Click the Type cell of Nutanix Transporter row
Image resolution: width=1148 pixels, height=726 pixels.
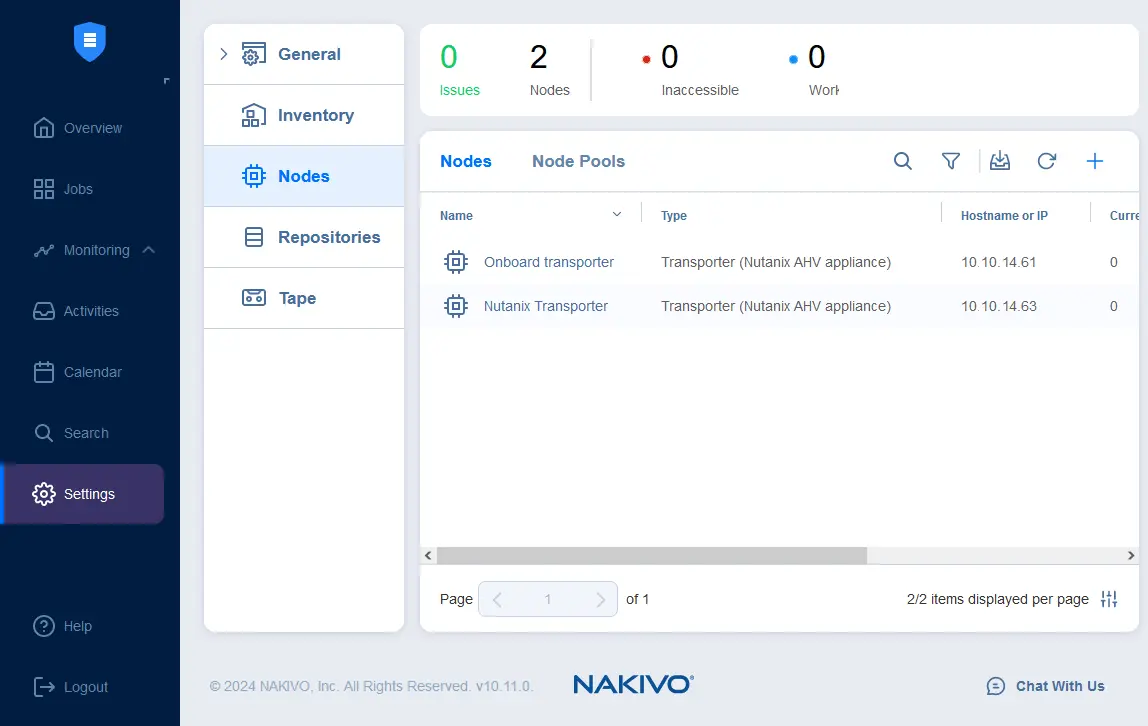(776, 306)
